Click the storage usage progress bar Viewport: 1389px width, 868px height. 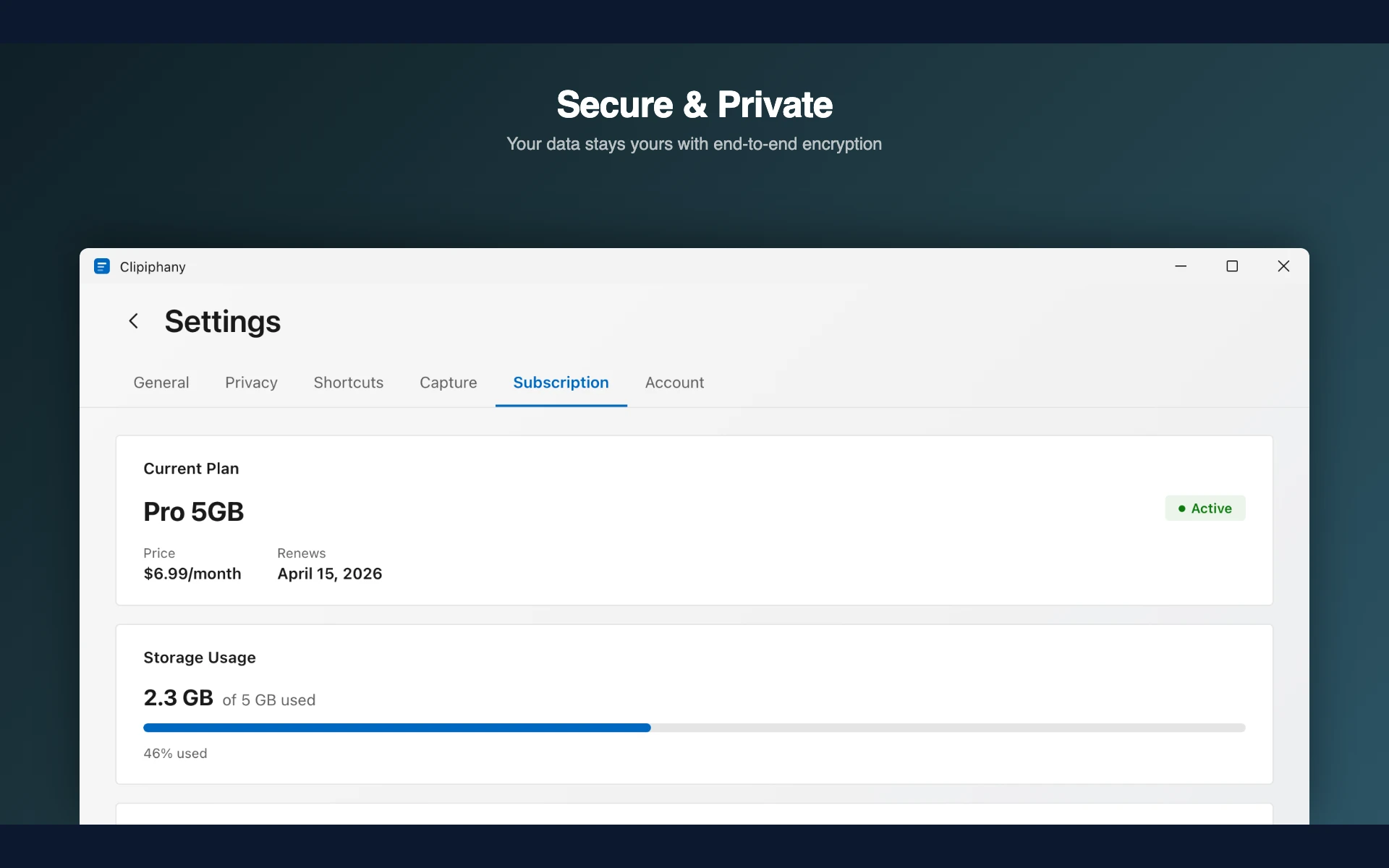pyautogui.click(x=694, y=728)
